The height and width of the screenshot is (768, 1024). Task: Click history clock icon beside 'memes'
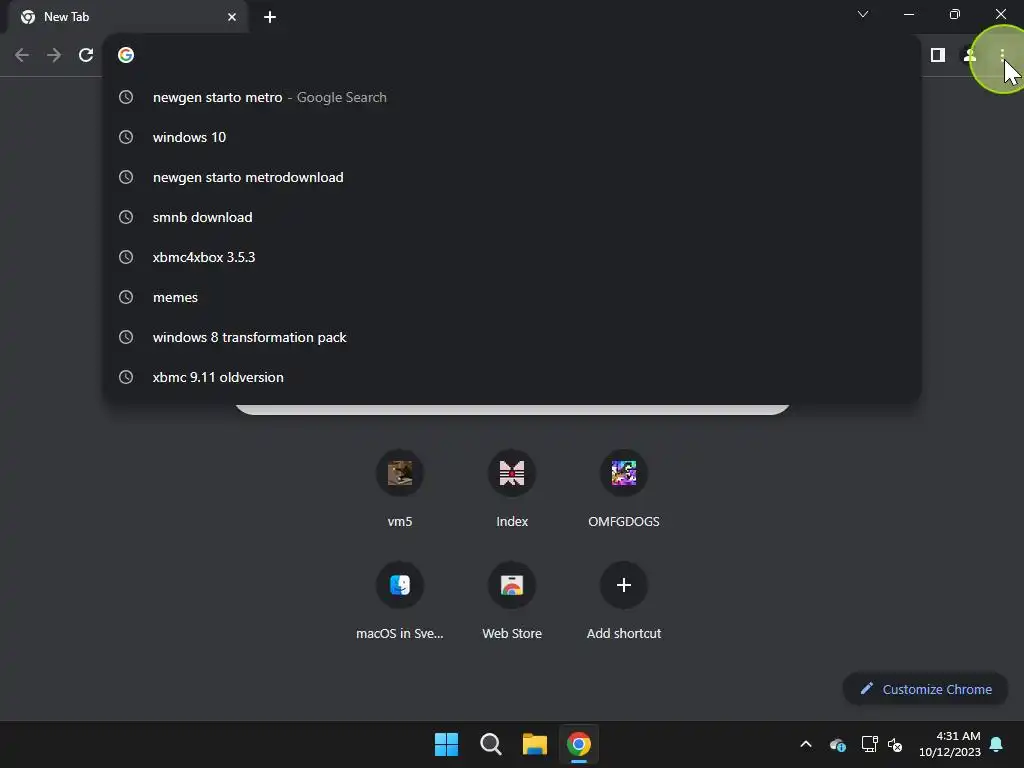pyautogui.click(x=126, y=297)
